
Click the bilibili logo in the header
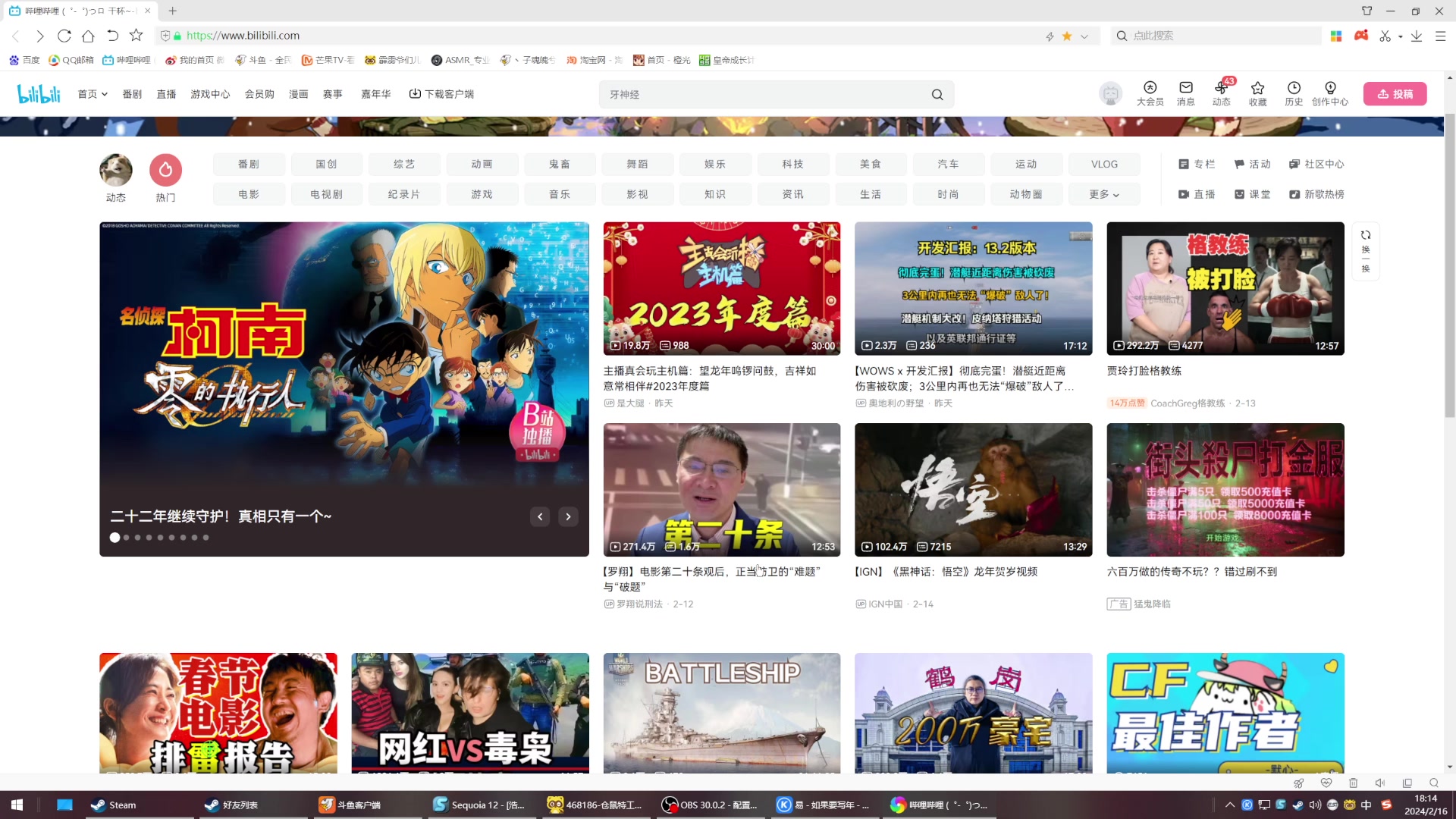coord(39,94)
